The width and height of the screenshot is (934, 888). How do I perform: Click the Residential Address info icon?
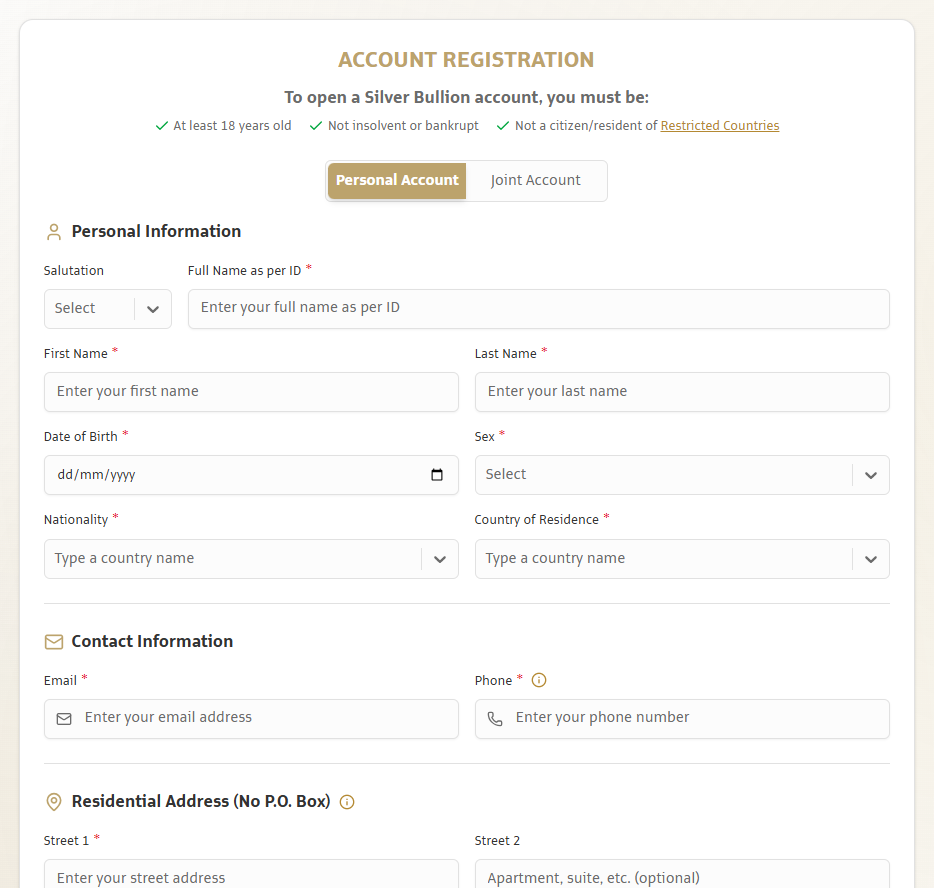[x=347, y=802]
